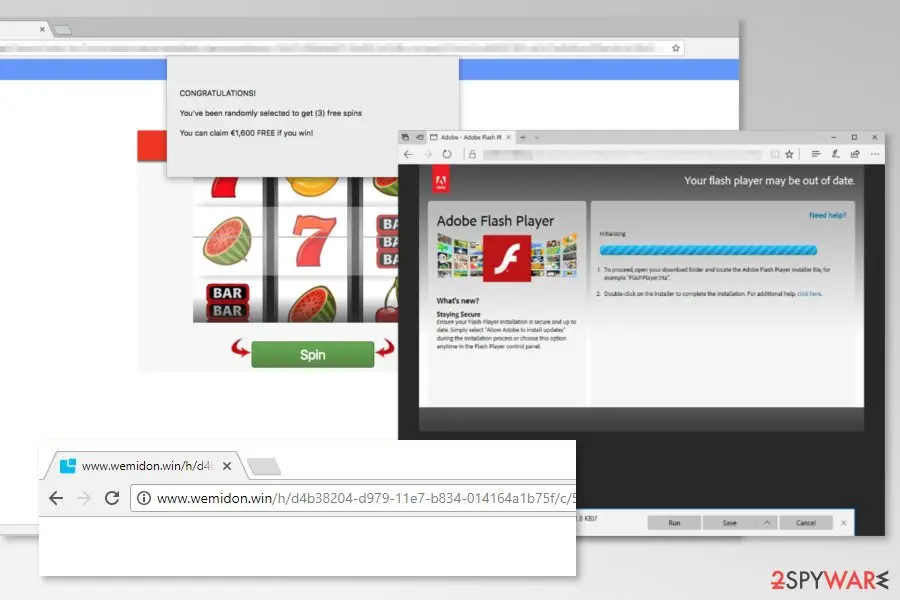The width and height of the screenshot is (900, 600).
Task: Open Edge reading view icon
Action: click(x=774, y=154)
